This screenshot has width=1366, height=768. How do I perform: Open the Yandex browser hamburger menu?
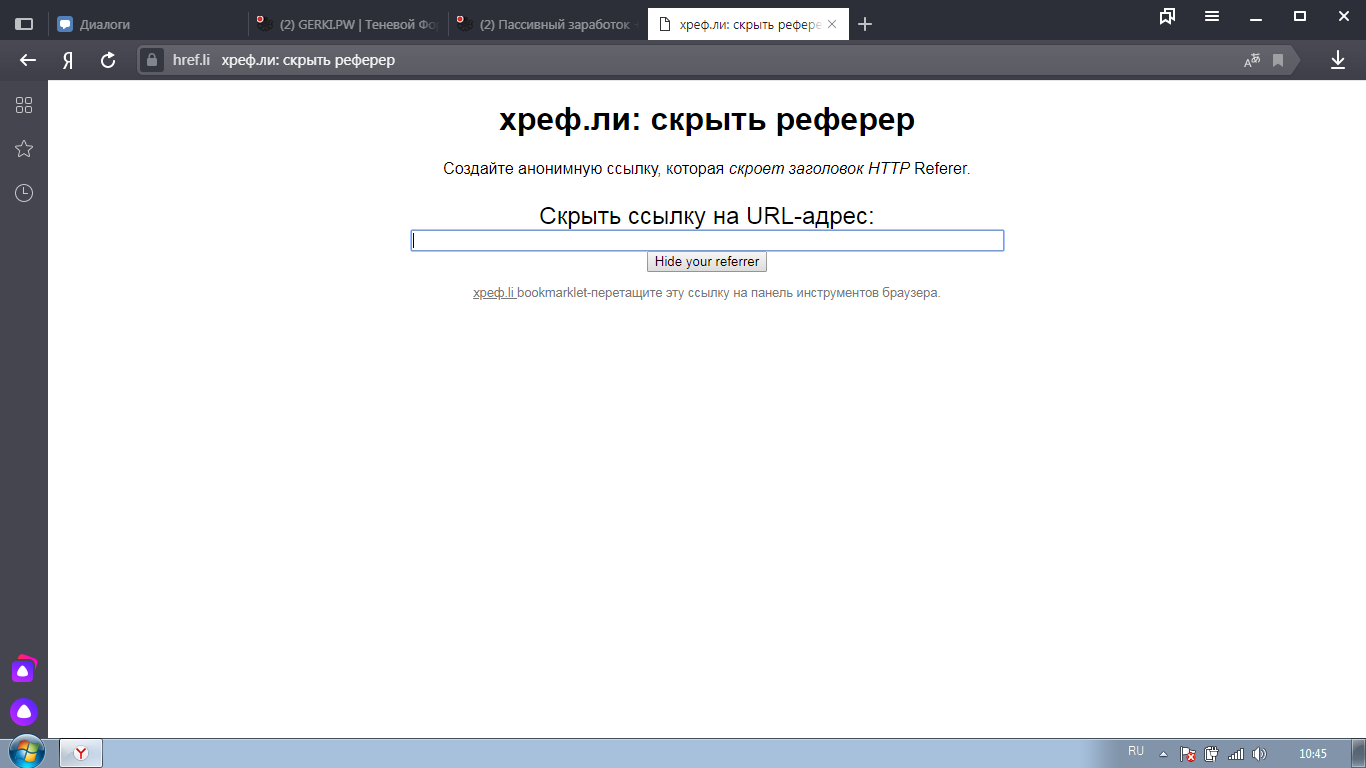[1212, 16]
